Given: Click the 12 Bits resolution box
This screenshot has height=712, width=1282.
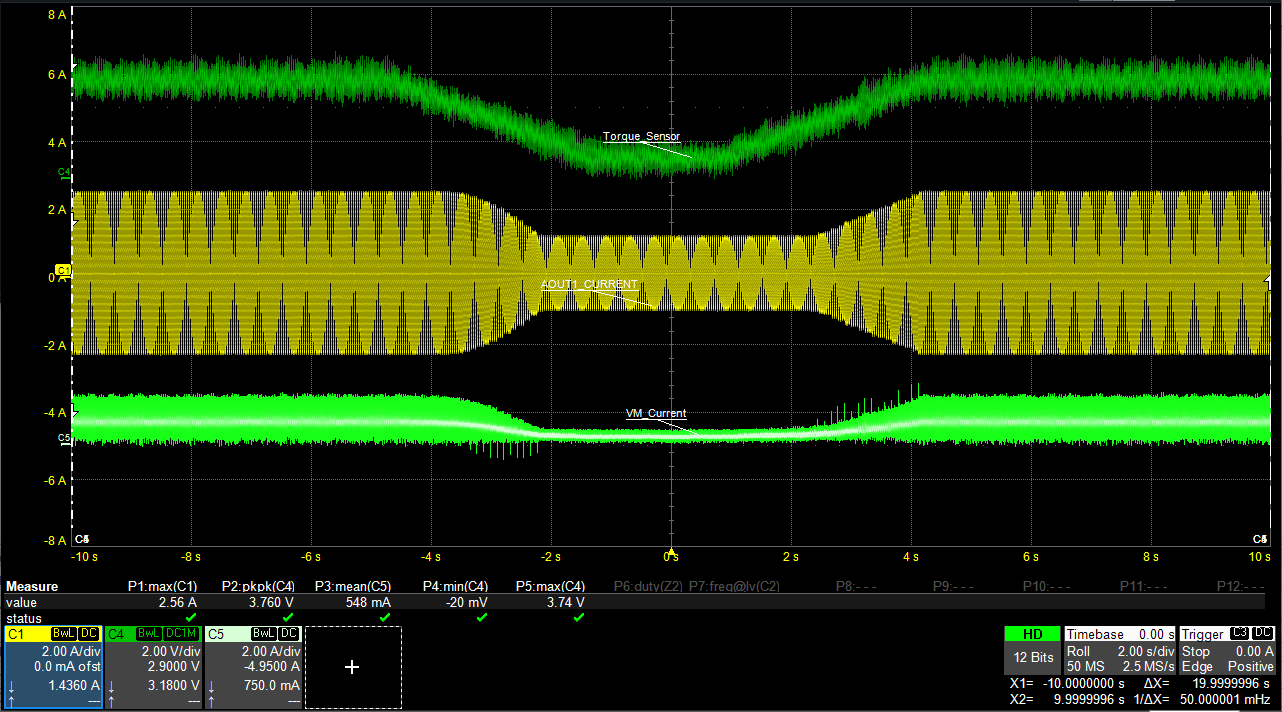Looking at the screenshot, I should click(x=1033, y=658).
